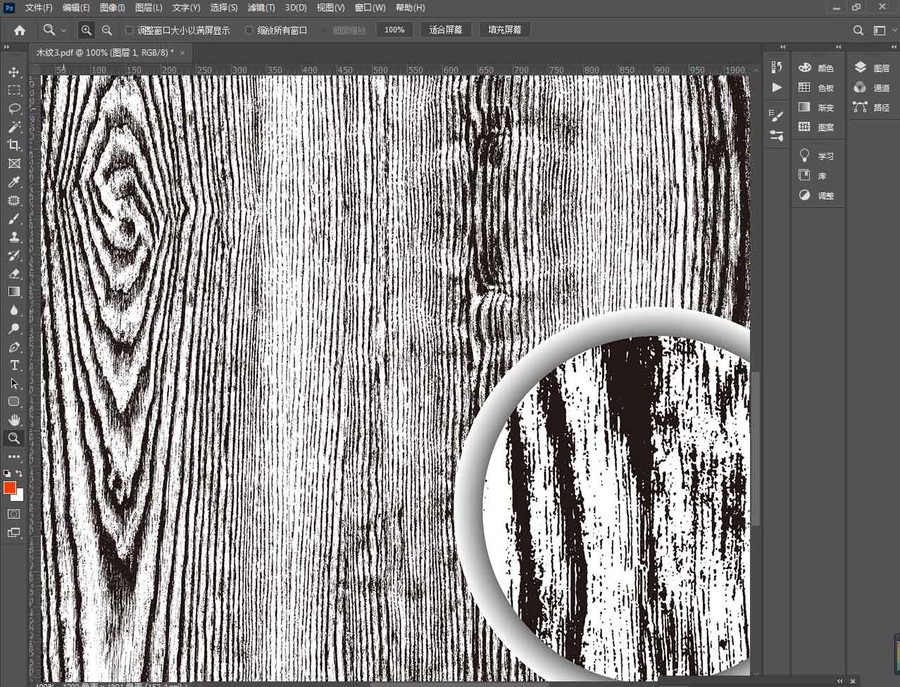
Task: Select the Eraser tool
Action: click(14, 274)
